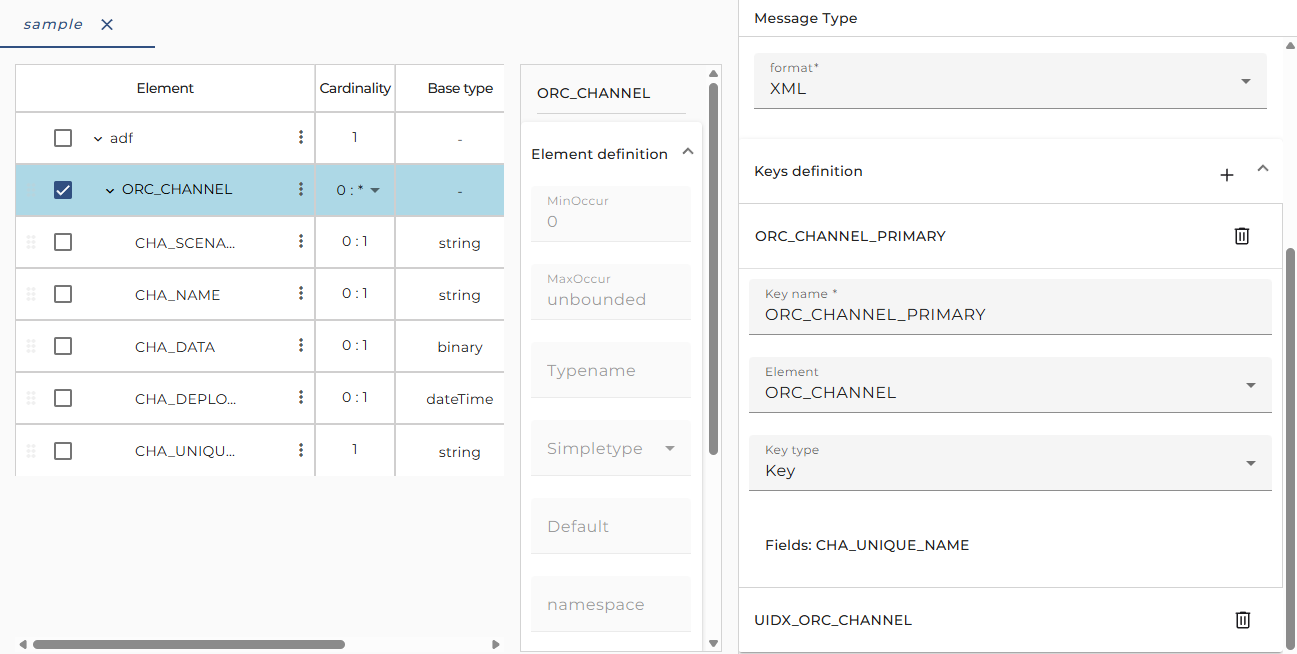Click the Cardinality column header
The height and width of the screenshot is (654, 1297).
(x=355, y=88)
